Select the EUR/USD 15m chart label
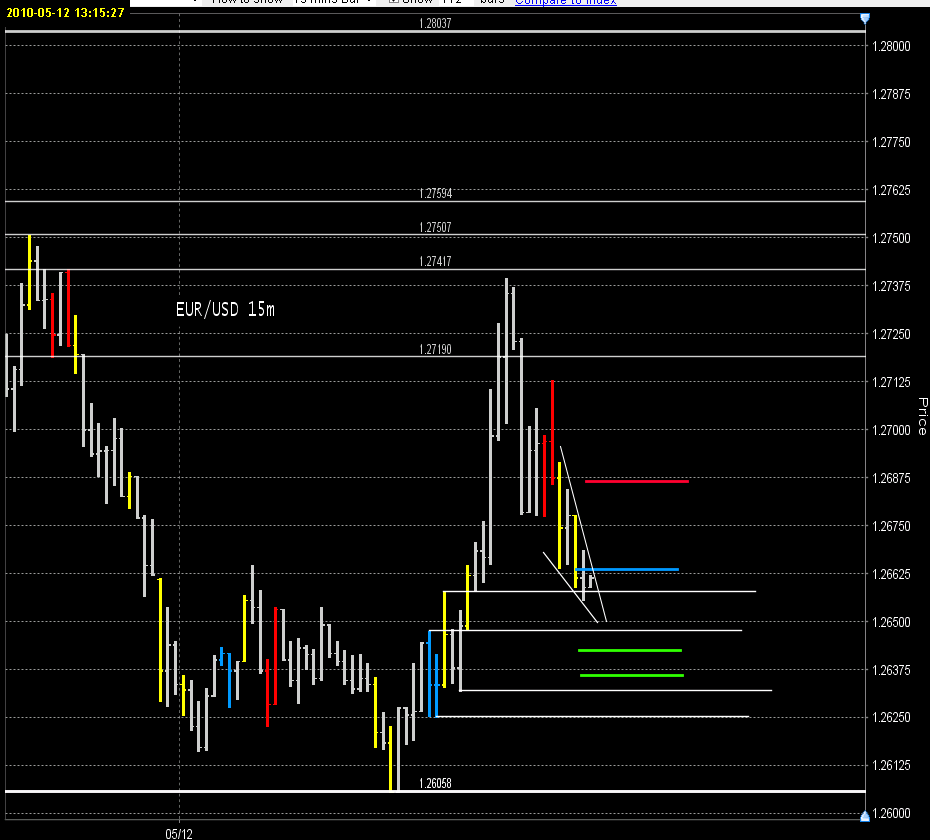The height and width of the screenshot is (840, 930). pyautogui.click(x=225, y=309)
